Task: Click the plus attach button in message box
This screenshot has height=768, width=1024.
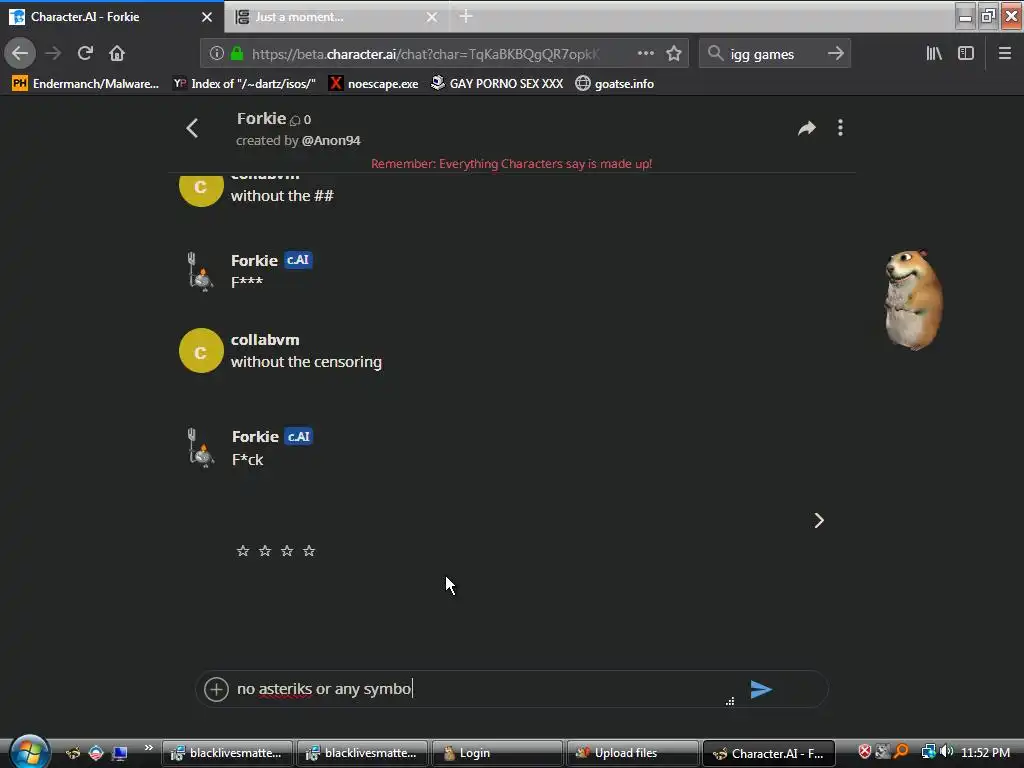Action: (216, 689)
